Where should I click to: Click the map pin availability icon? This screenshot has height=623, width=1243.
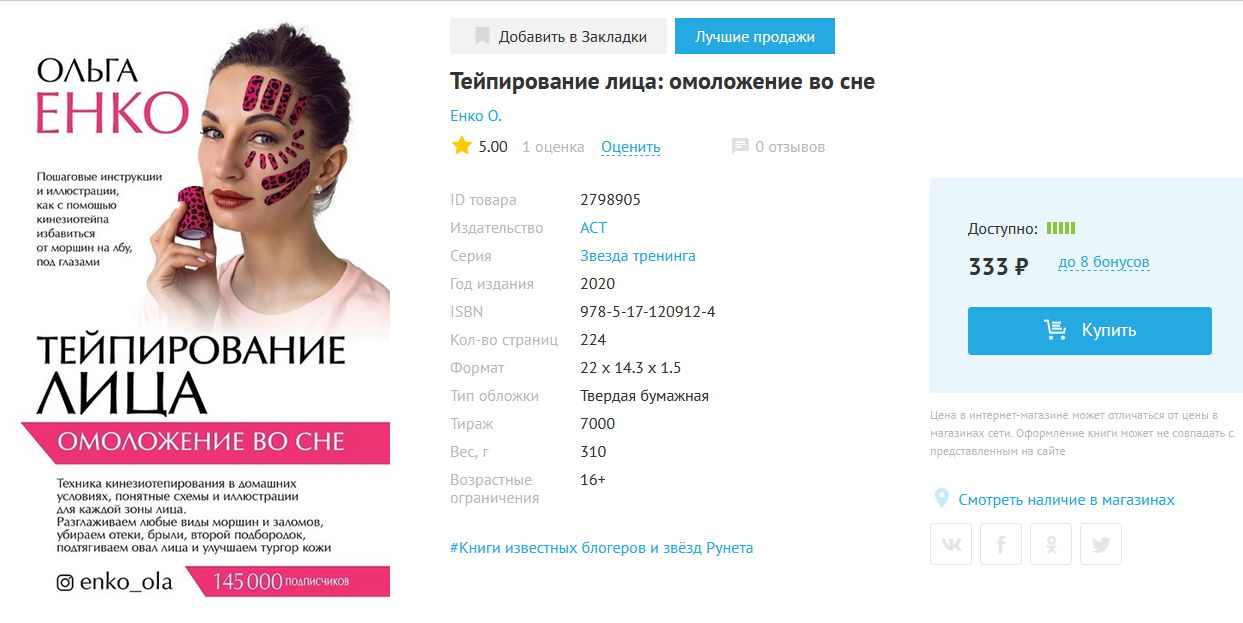point(941,498)
